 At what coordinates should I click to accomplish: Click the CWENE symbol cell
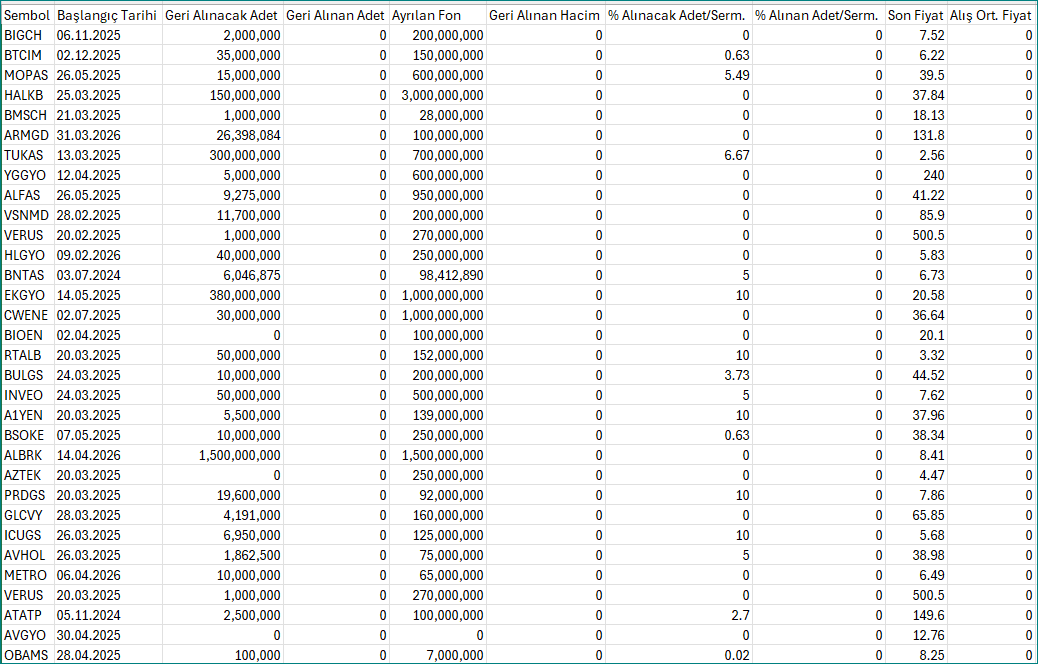pyautogui.click(x=27, y=315)
